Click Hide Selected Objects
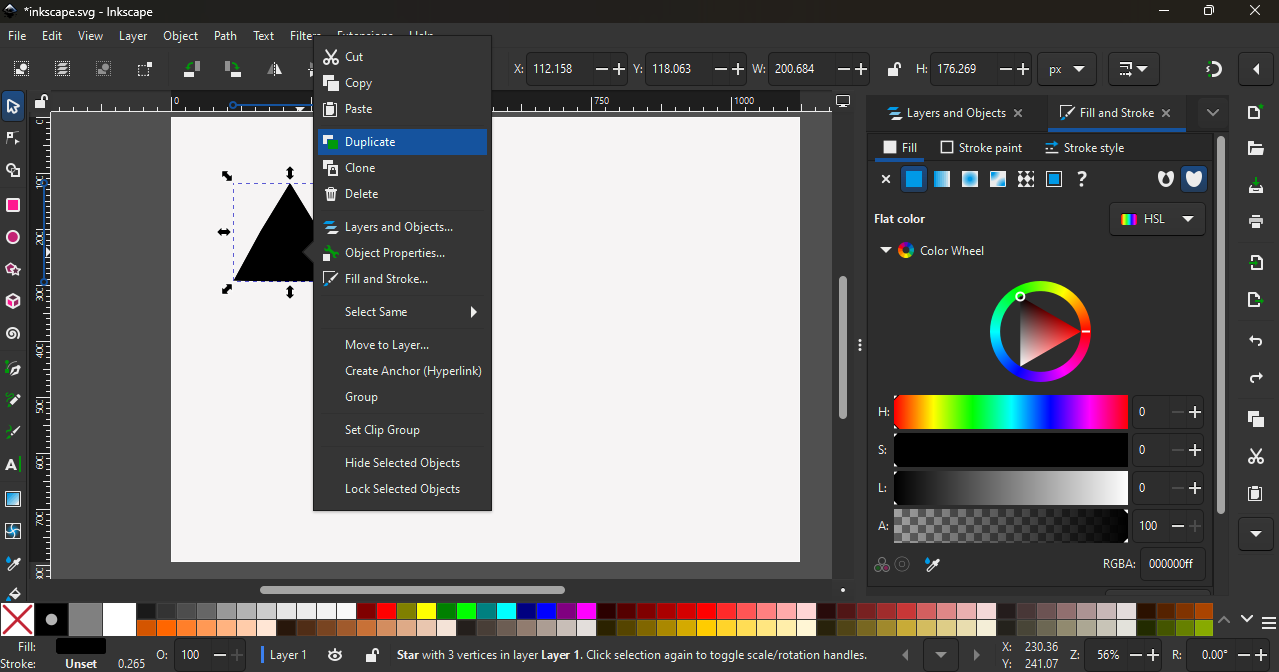The height and width of the screenshot is (672, 1279). 402,463
